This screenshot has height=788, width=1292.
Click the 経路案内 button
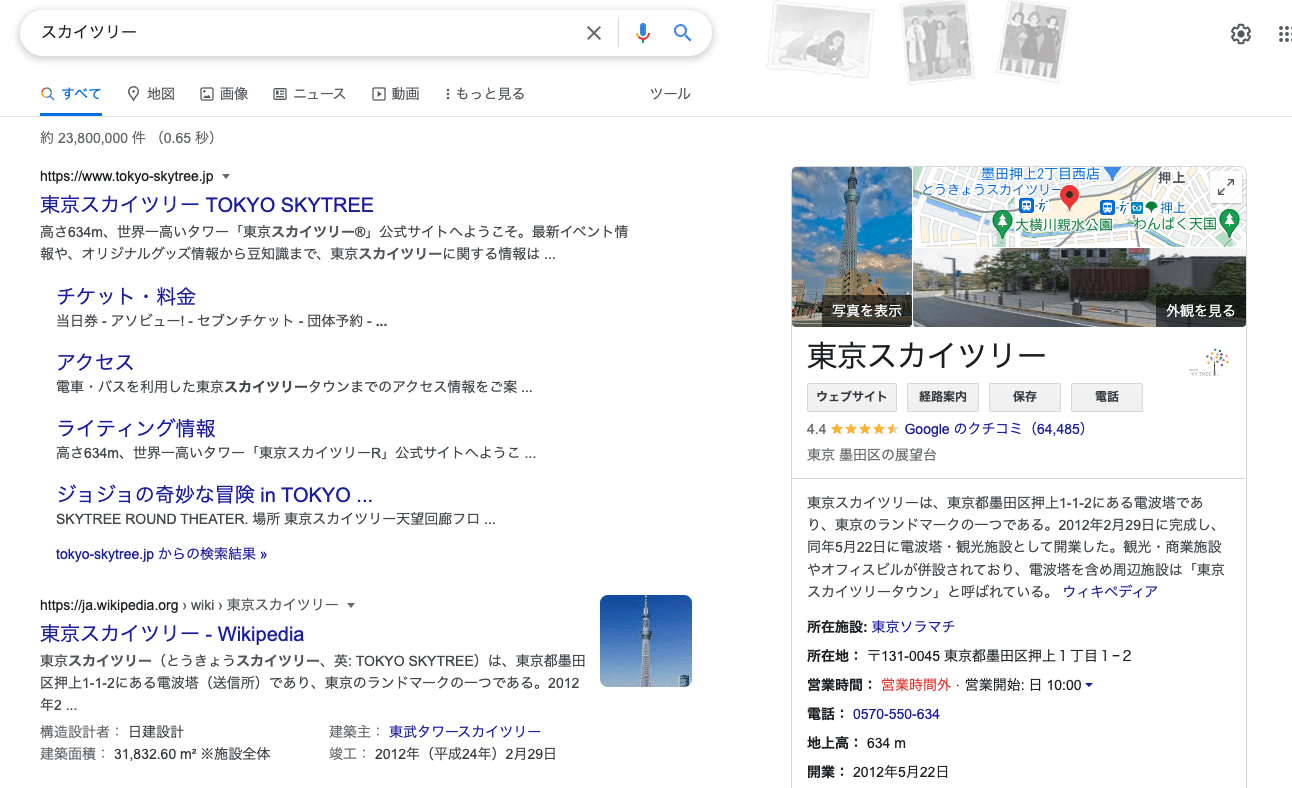tap(943, 397)
